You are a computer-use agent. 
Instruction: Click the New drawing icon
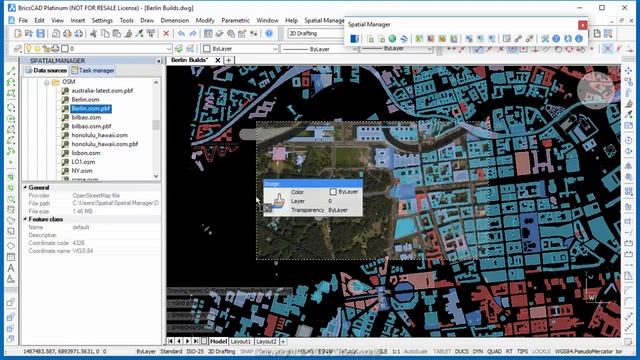(18, 33)
